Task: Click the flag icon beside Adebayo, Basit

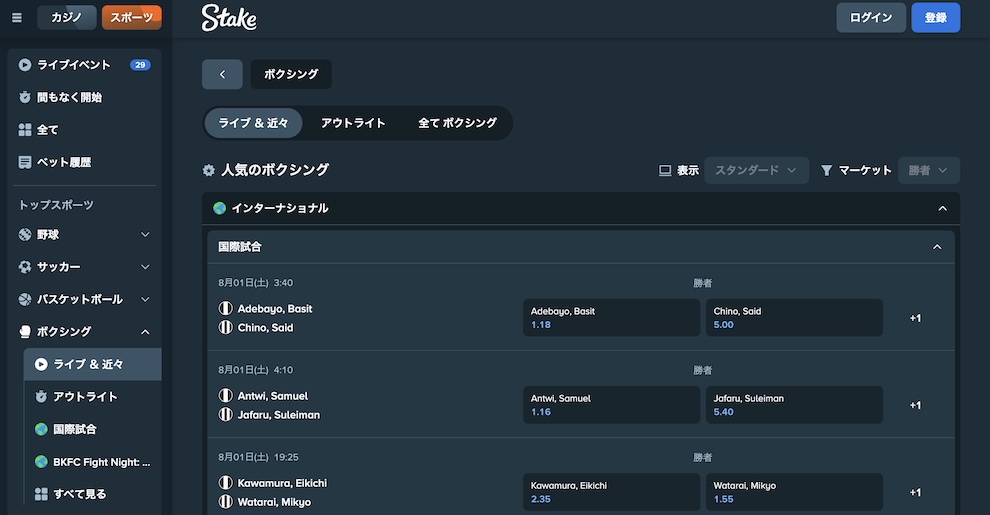Action: (225, 309)
